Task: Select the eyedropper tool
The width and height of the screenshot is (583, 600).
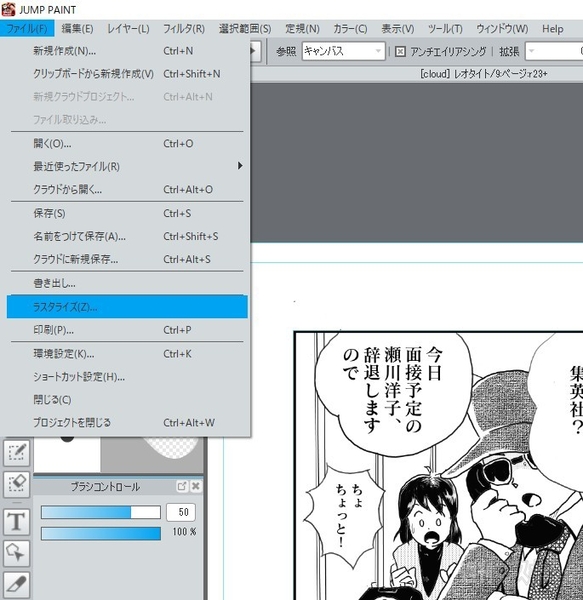Action: pyautogui.click(x=16, y=585)
